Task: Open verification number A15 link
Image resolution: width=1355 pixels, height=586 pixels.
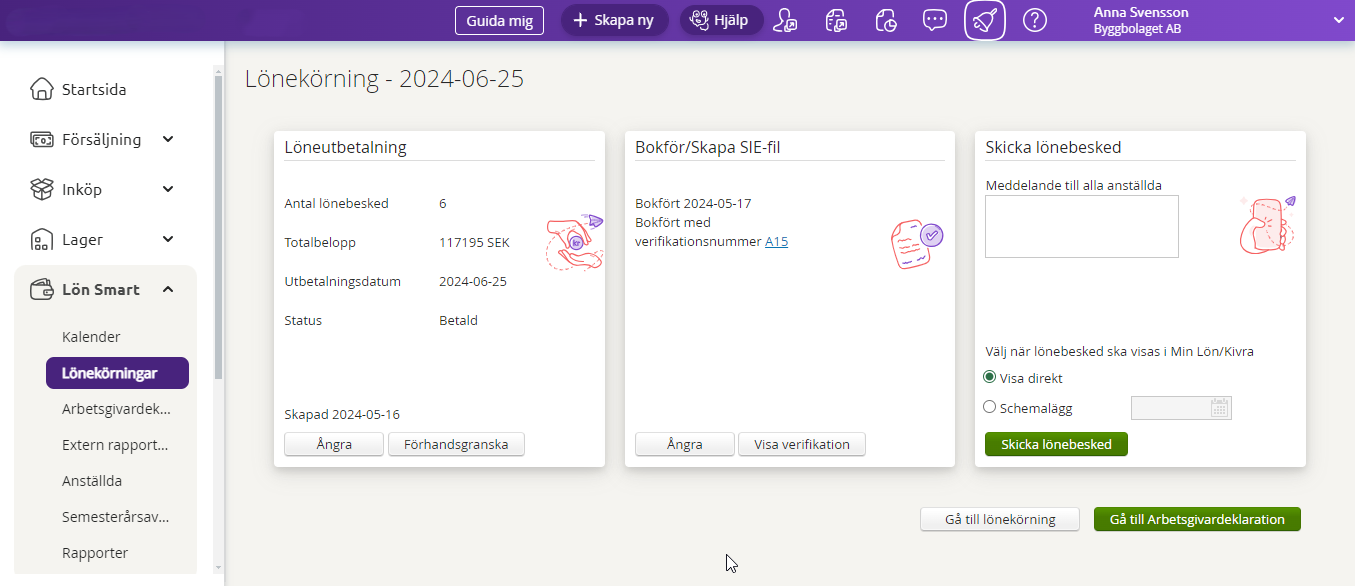Action: [776, 241]
